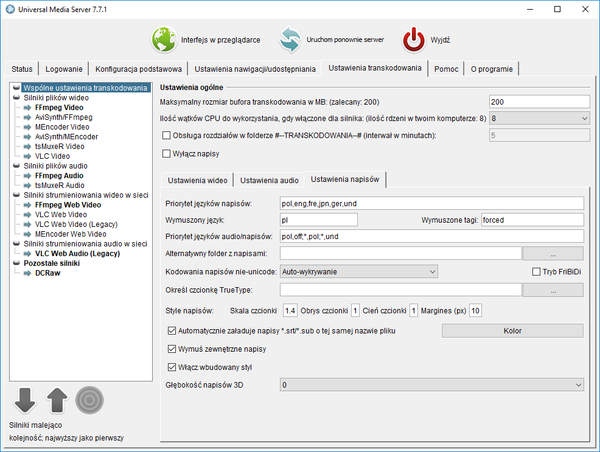Click the arrow icon beside FFmpeg Video
The width and height of the screenshot is (600, 452).
coord(27,108)
